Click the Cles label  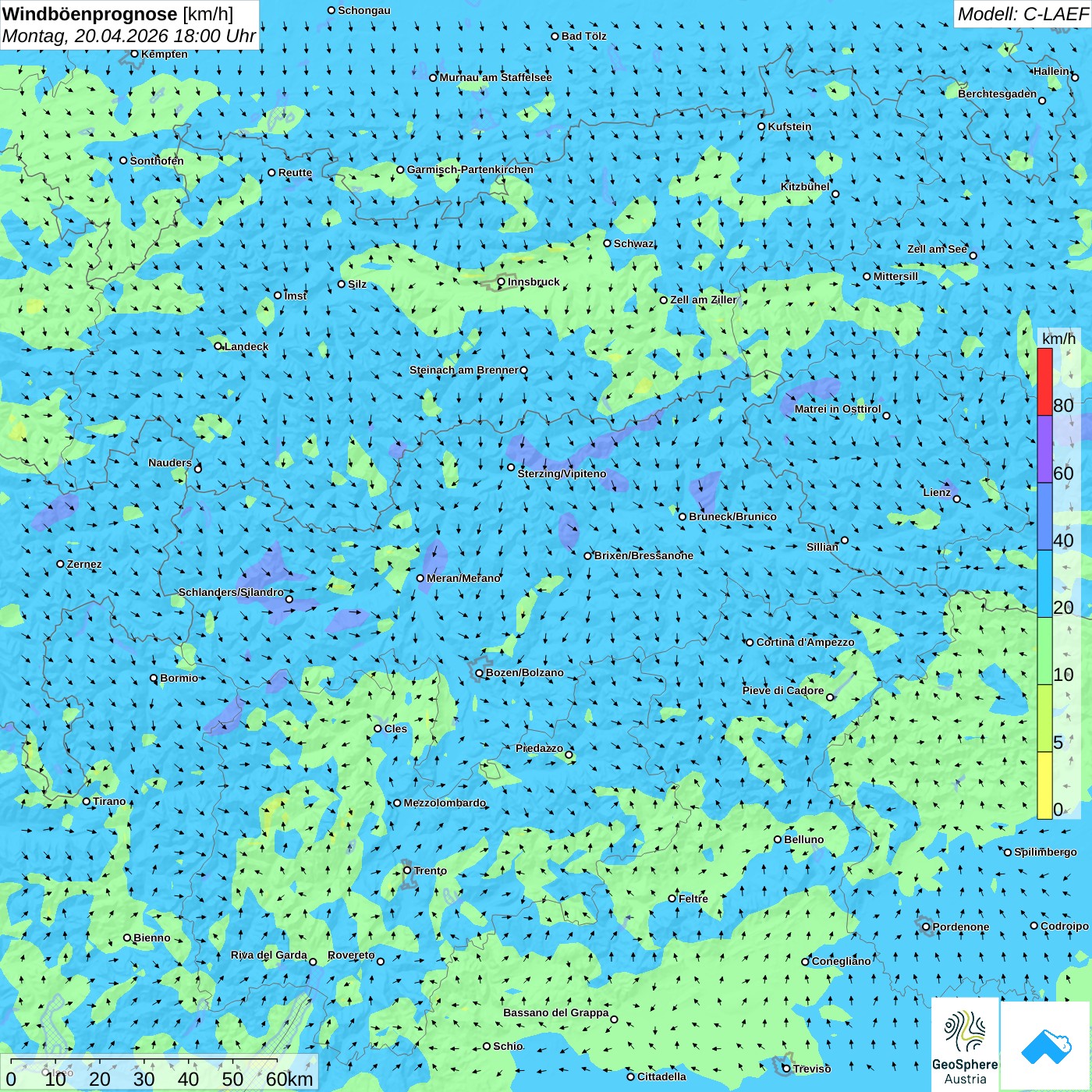click(x=395, y=729)
